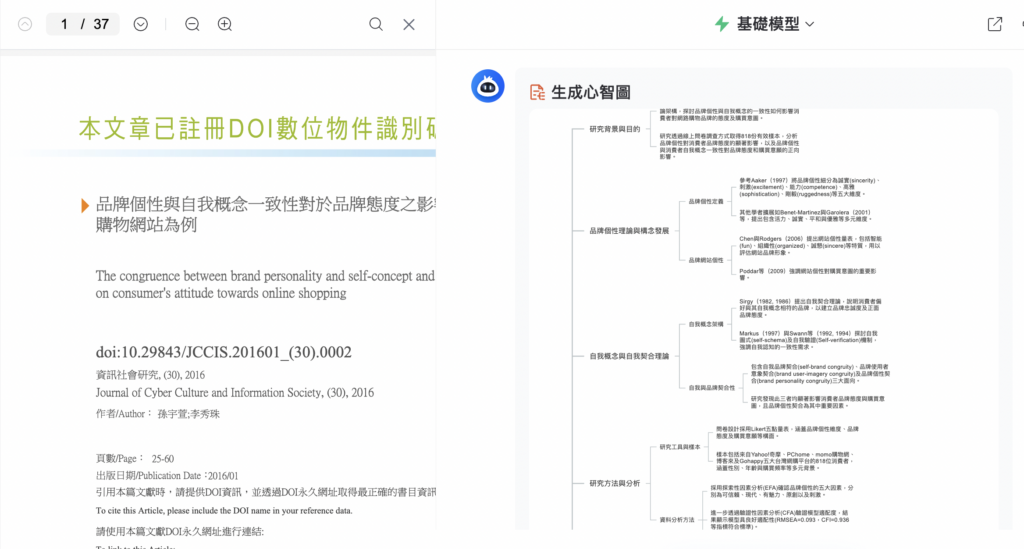This screenshot has width=1024, height=549.
Task: Select the 研究方法與分析 mind map node
Action: 614,483
